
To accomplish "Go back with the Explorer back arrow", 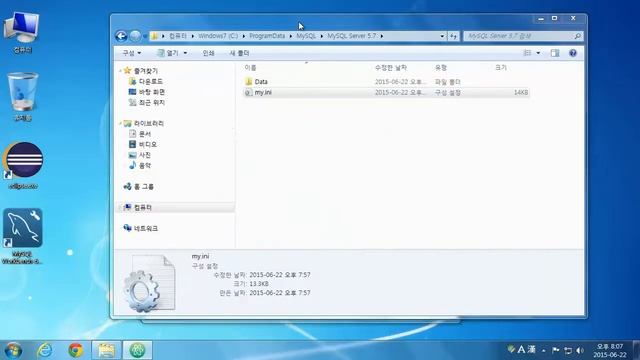I will pyautogui.click(x=121, y=36).
